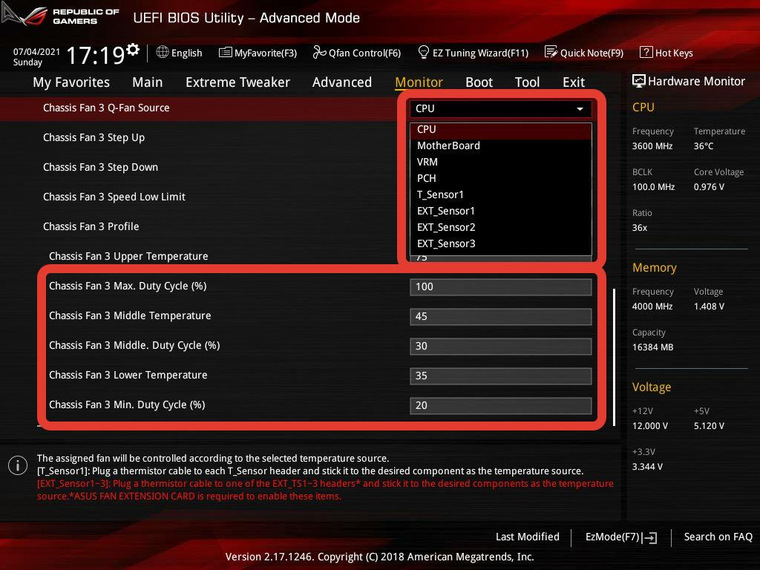Select Chassis Fan 3 Q-Fan Source label

[x=106, y=108]
